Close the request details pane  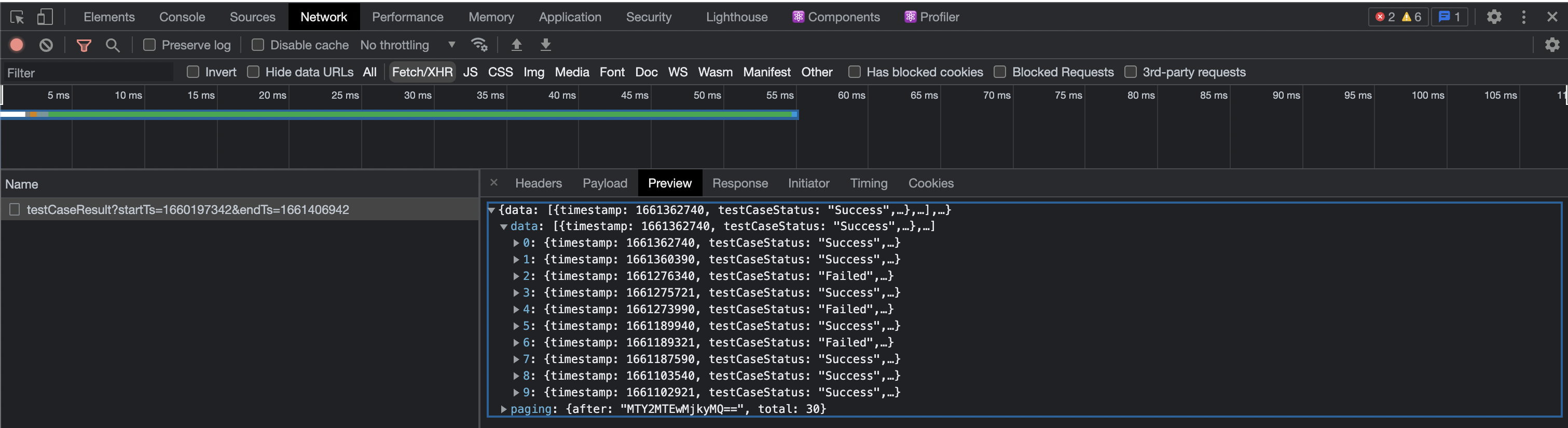[493, 182]
